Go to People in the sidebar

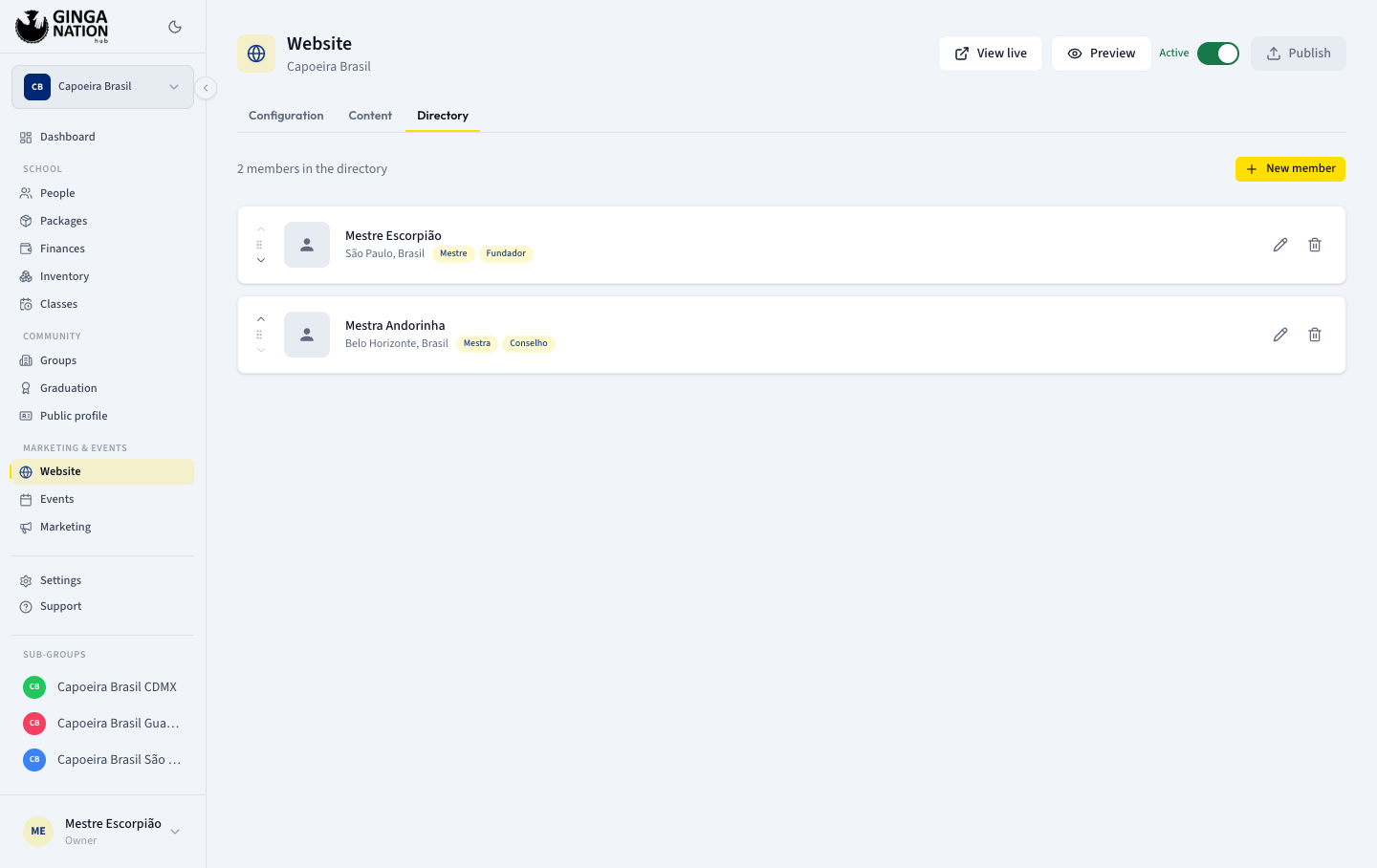pos(102,193)
